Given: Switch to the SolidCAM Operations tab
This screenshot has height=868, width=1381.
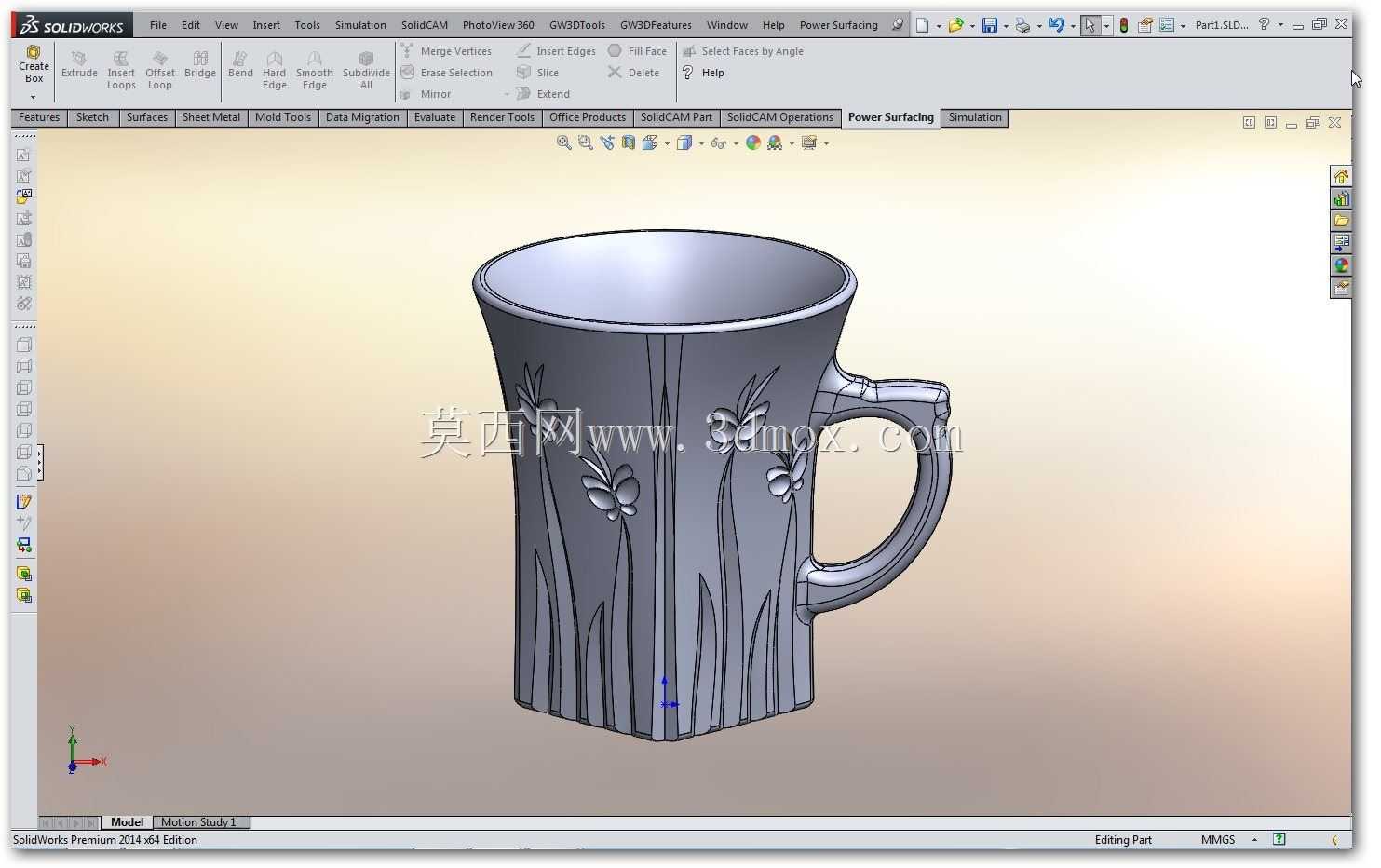Looking at the screenshot, I should click(x=780, y=117).
